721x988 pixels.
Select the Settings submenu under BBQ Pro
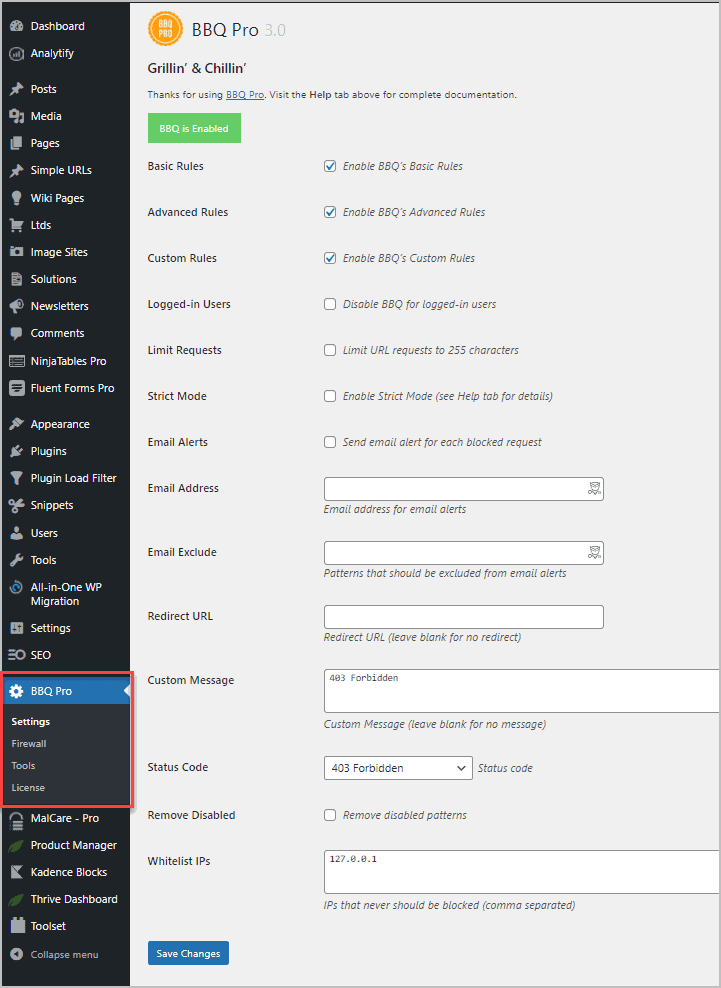[x=31, y=721]
